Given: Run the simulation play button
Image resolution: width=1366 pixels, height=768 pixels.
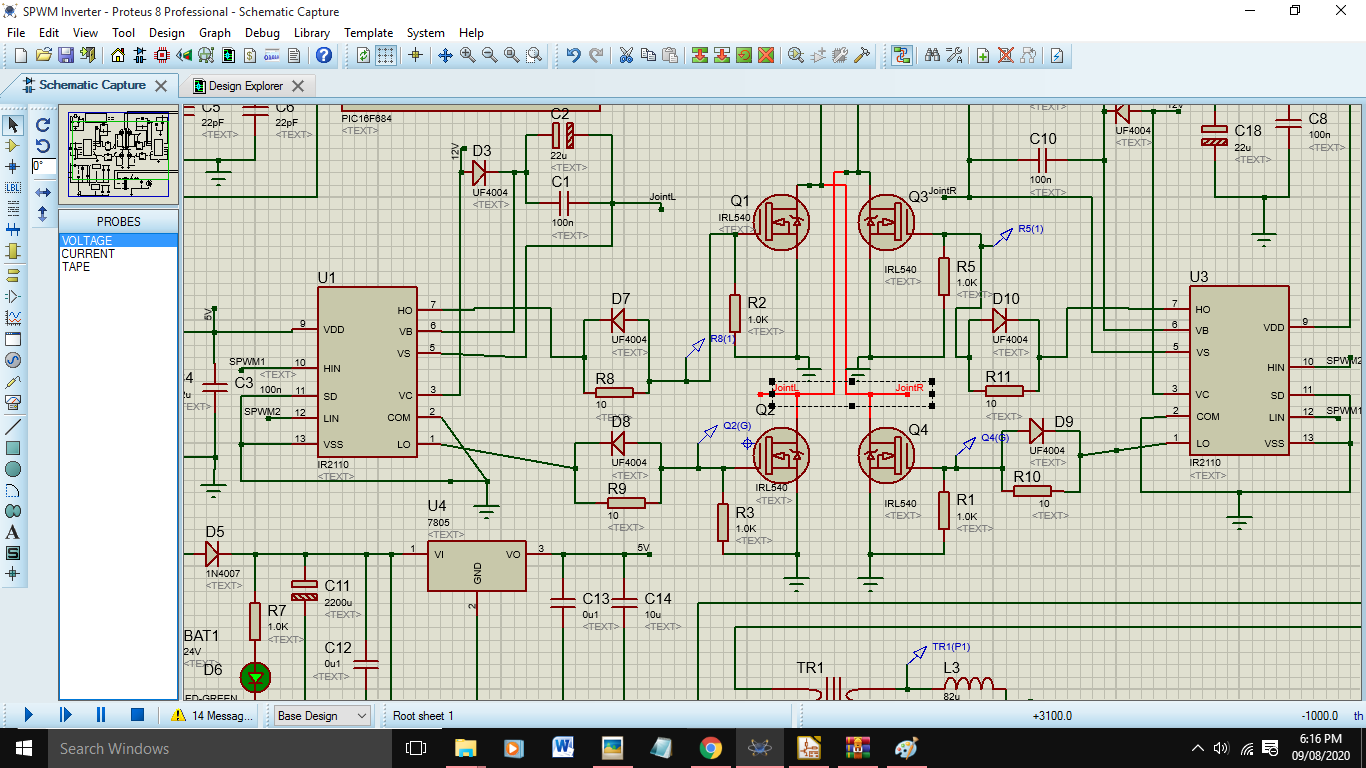Looking at the screenshot, I should (x=28, y=715).
